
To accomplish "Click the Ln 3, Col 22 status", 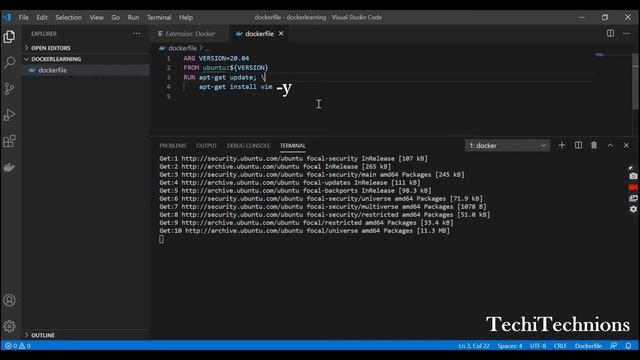I will [473, 346].
